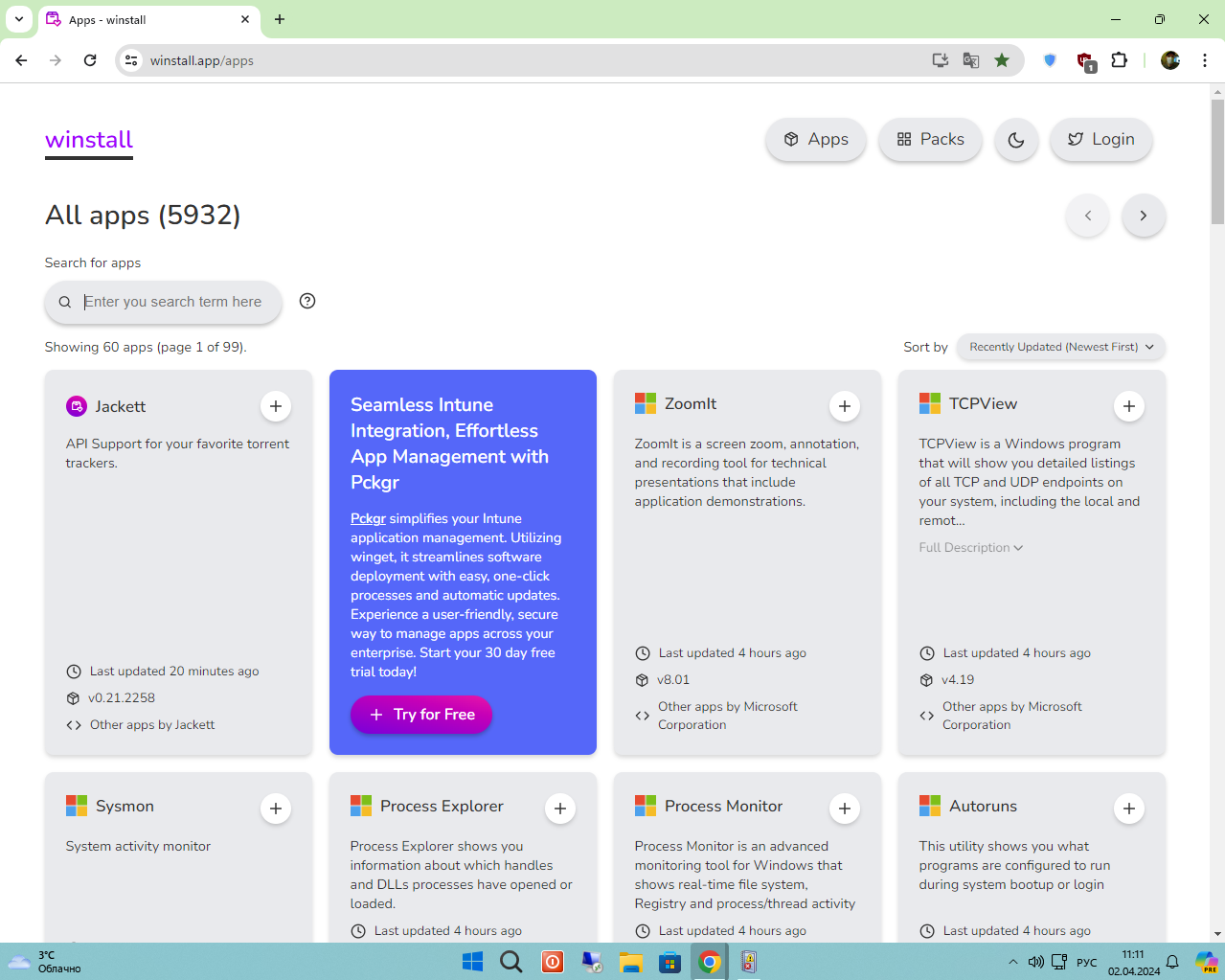1225x980 pixels.
Task: Click the Process Monitor app title
Action: pyautogui.click(x=723, y=807)
